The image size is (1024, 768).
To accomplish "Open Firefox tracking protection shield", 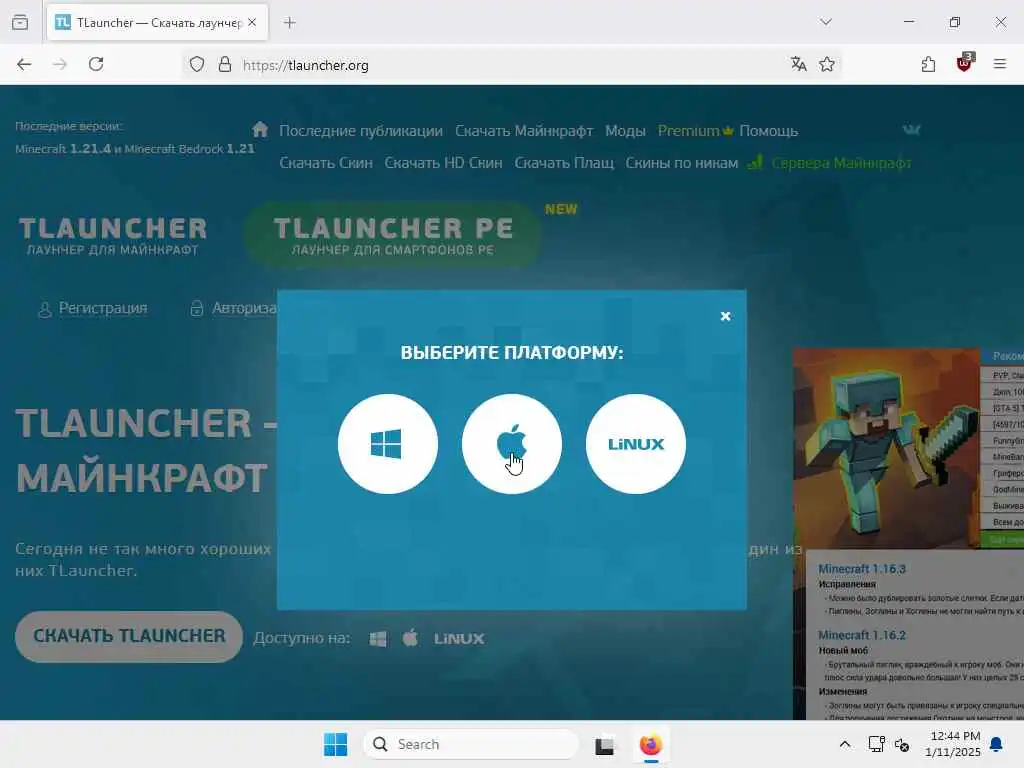I will 197,65.
